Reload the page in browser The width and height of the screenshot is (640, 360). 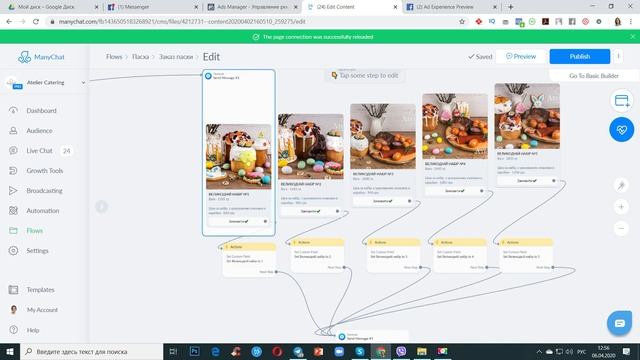pos(36,22)
